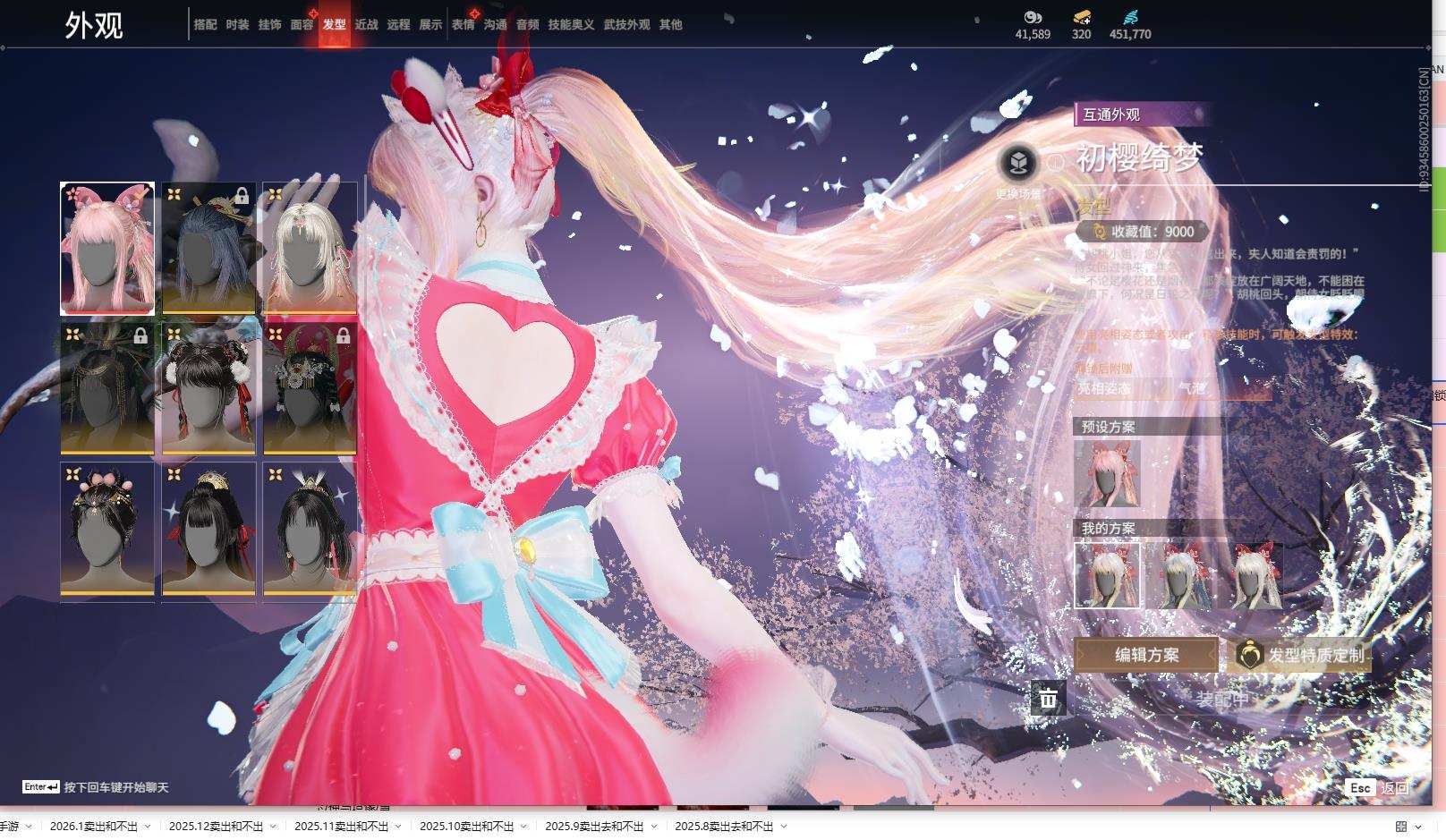Select the locked dark veiled hairstyle thumbnail

(x=107, y=388)
